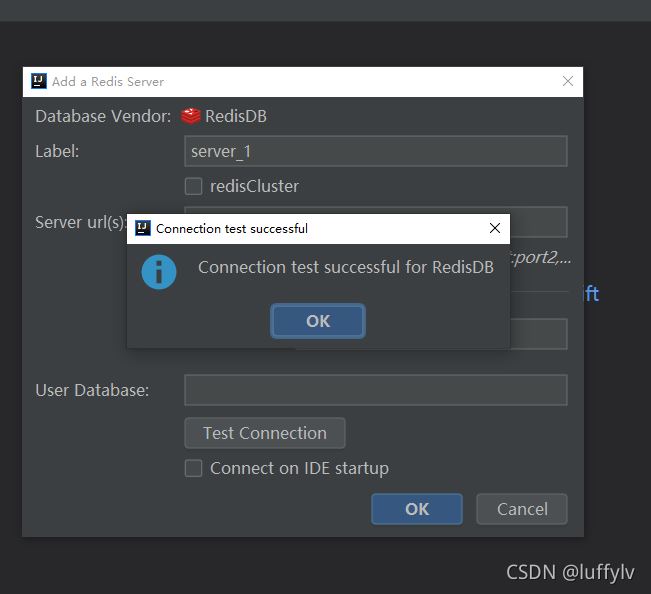The width and height of the screenshot is (651, 594).
Task: Enable the redisCluster checkbox
Action: (x=194, y=186)
